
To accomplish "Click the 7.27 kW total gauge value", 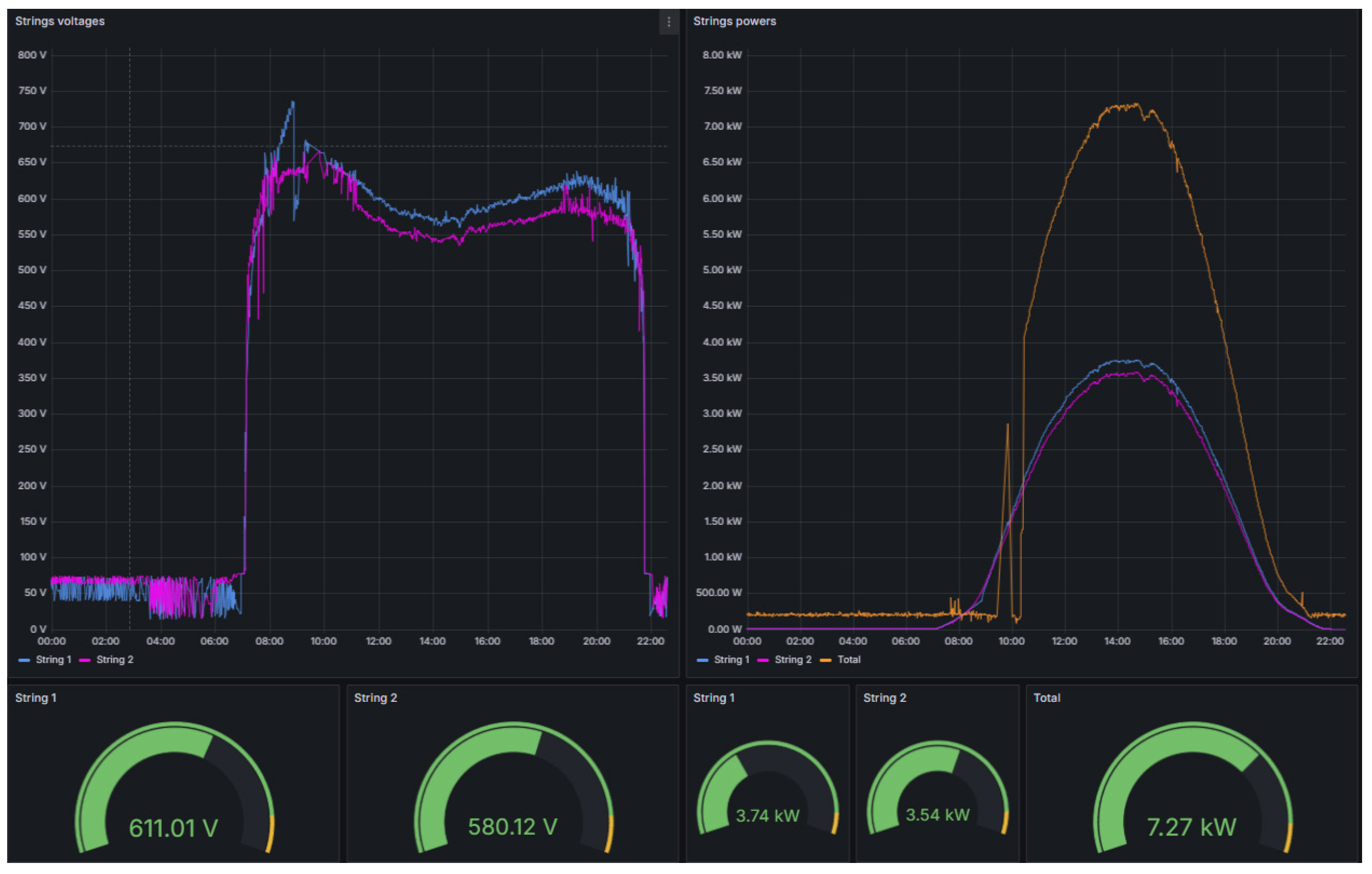I will click(1191, 827).
